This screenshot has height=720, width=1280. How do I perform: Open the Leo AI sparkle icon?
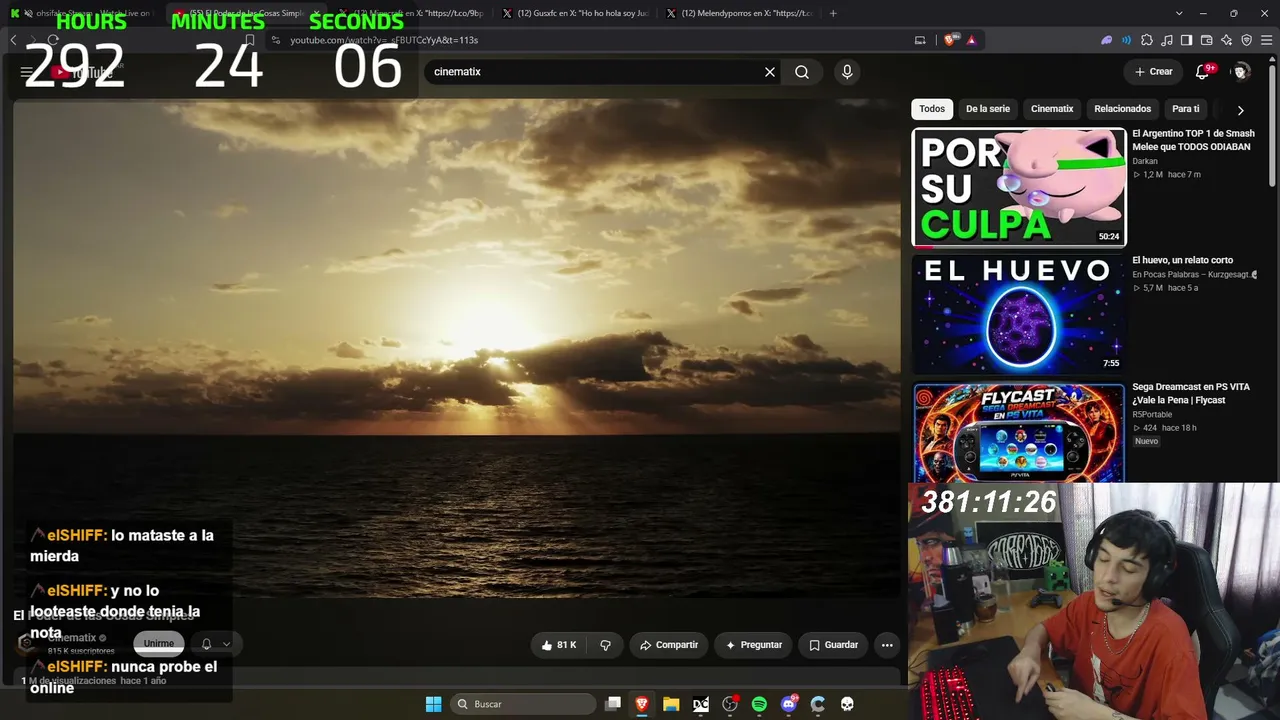(1227, 40)
